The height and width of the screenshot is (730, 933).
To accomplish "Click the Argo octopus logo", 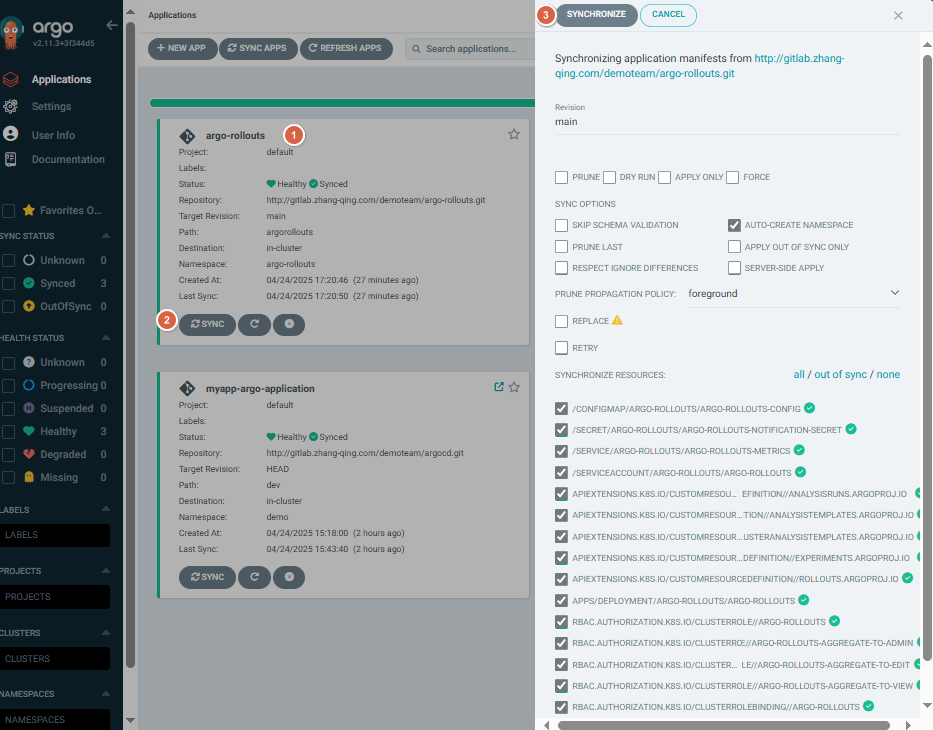I will tap(11, 33).
